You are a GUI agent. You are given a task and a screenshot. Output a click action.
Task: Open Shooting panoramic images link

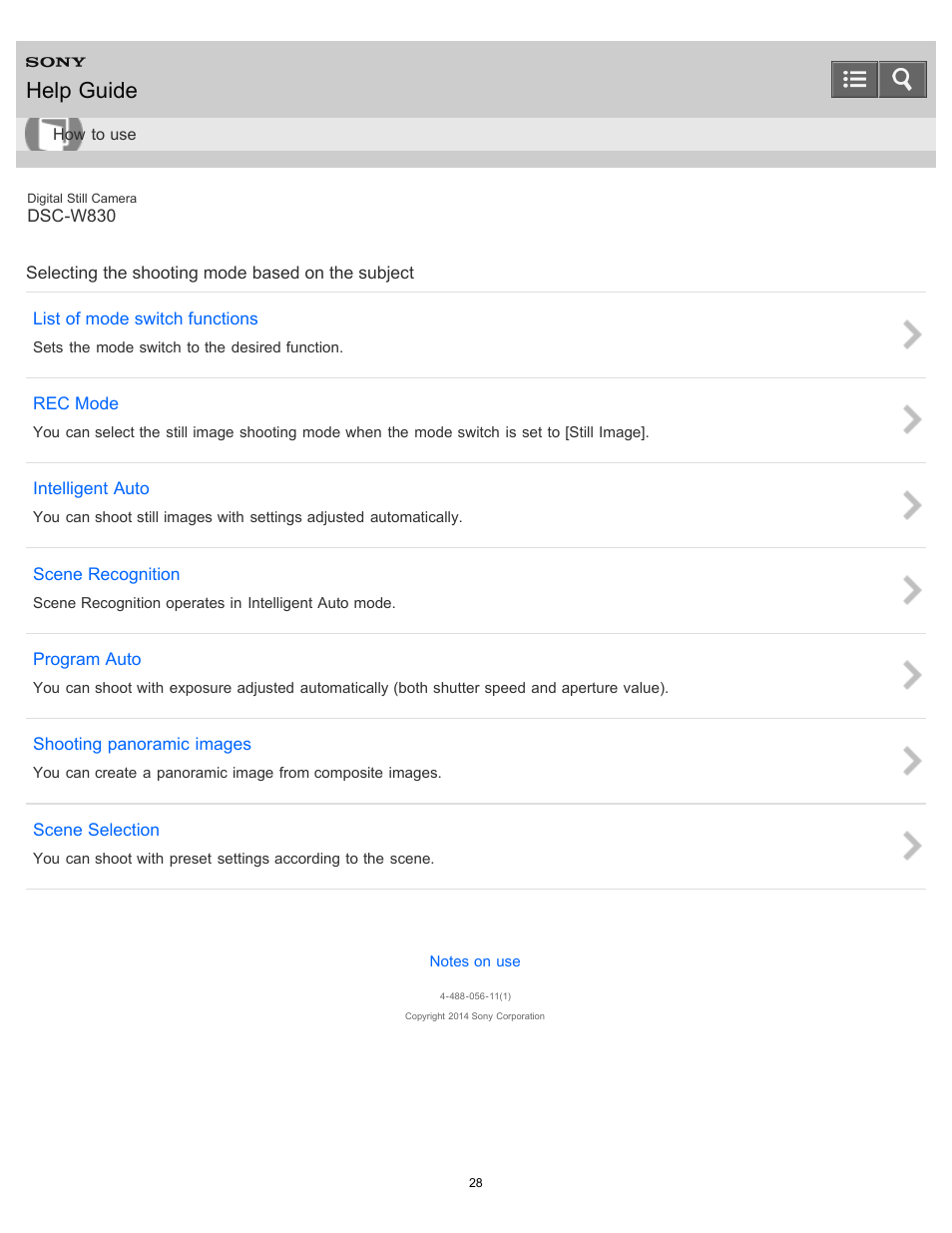142,744
